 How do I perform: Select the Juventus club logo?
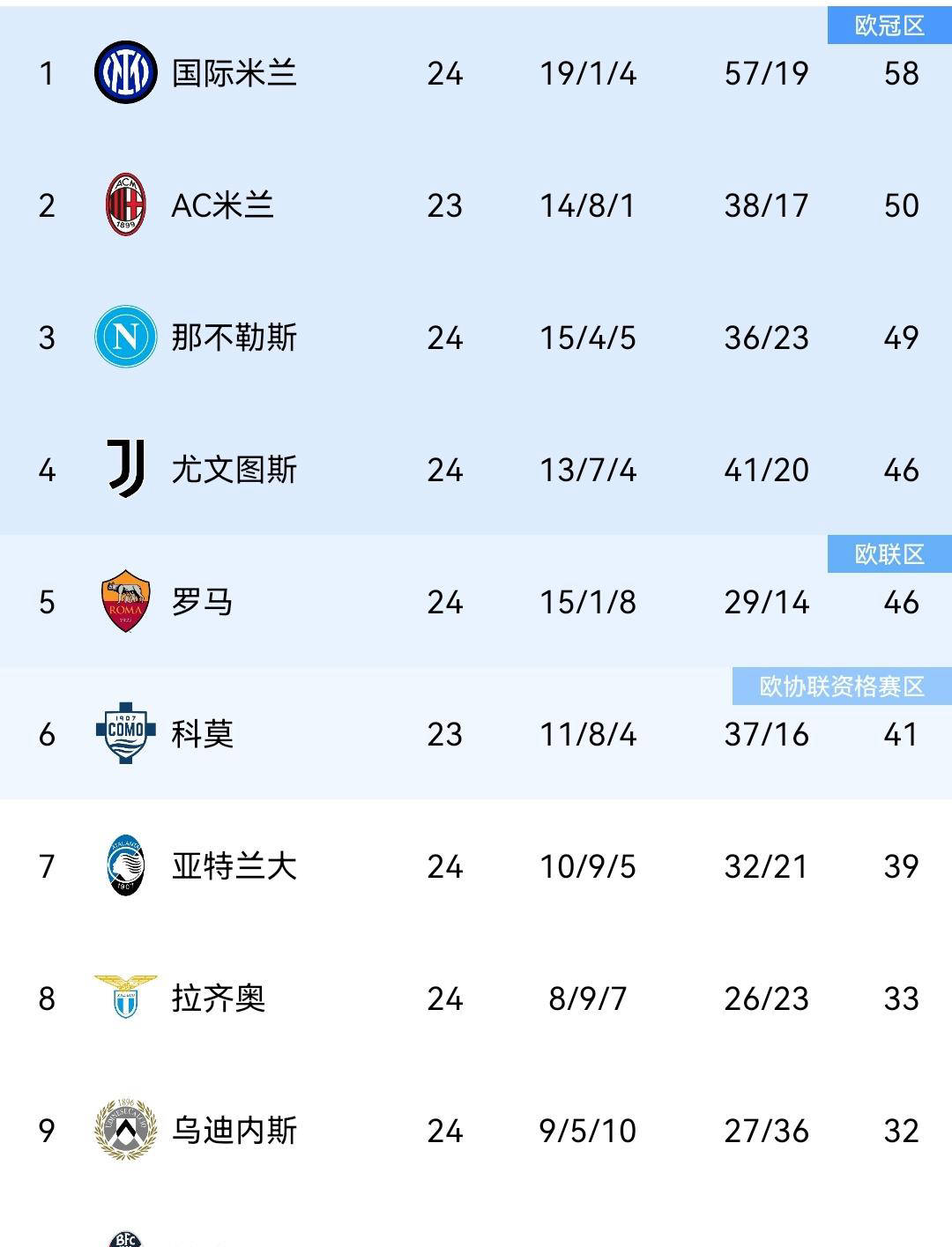click(125, 469)
